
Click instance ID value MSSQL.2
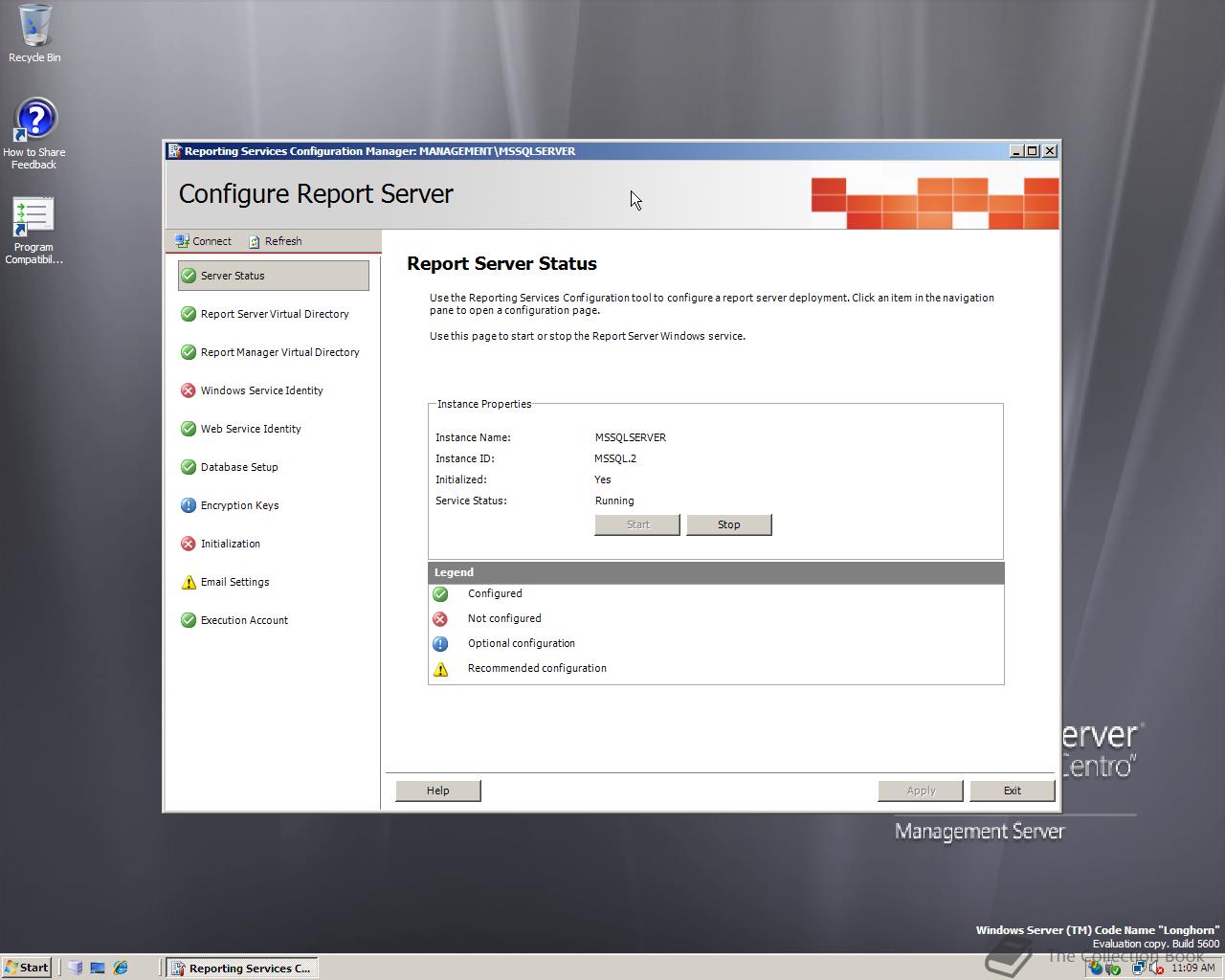(x=615, y=458)
